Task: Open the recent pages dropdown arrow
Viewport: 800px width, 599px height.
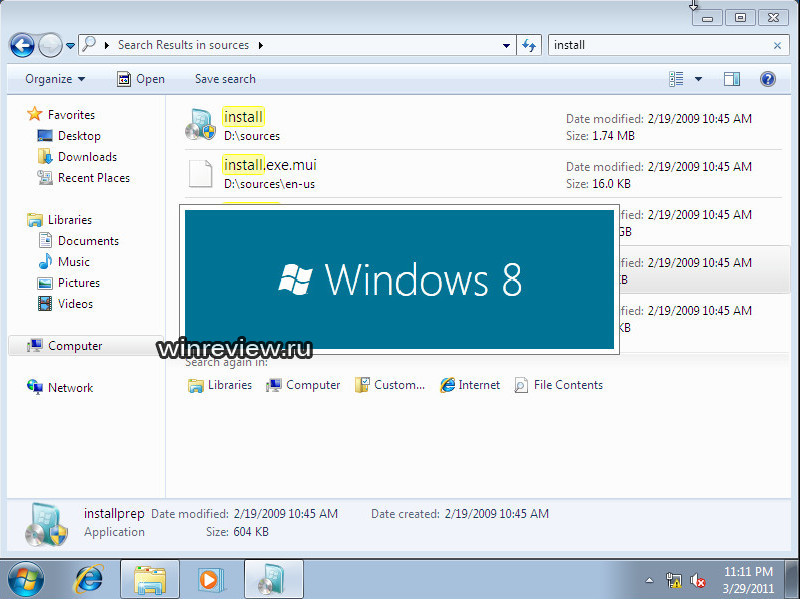Action: click(x=70, y=46)
